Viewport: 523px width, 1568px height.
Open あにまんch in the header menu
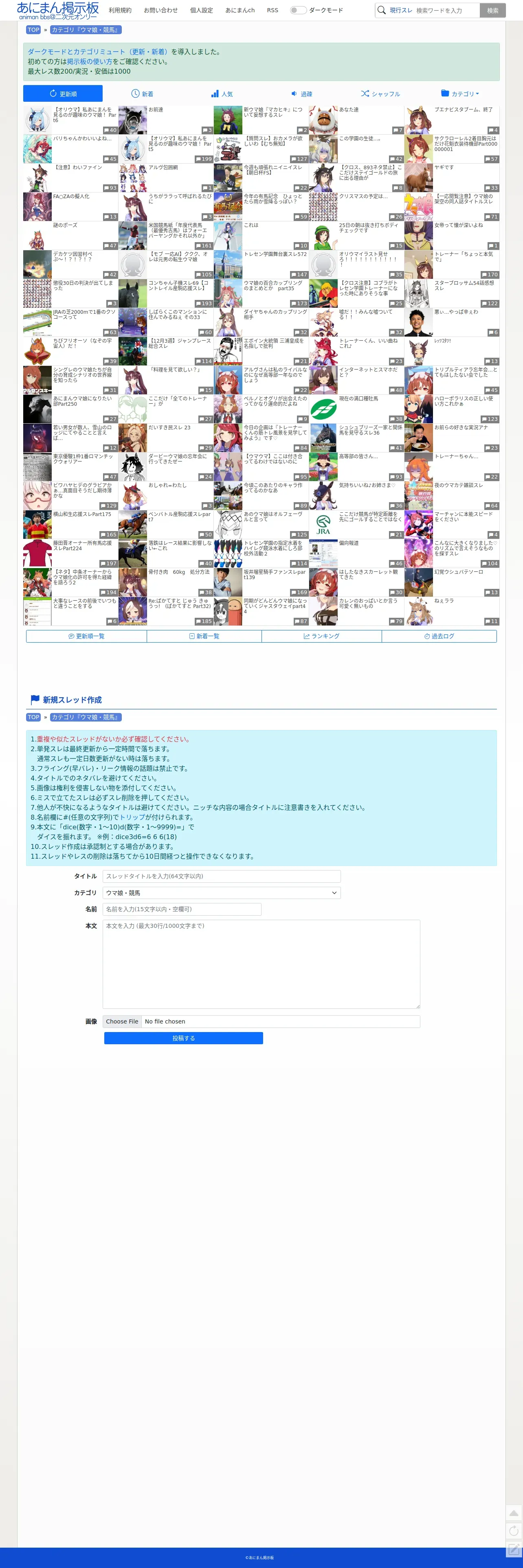click(240, 10)
